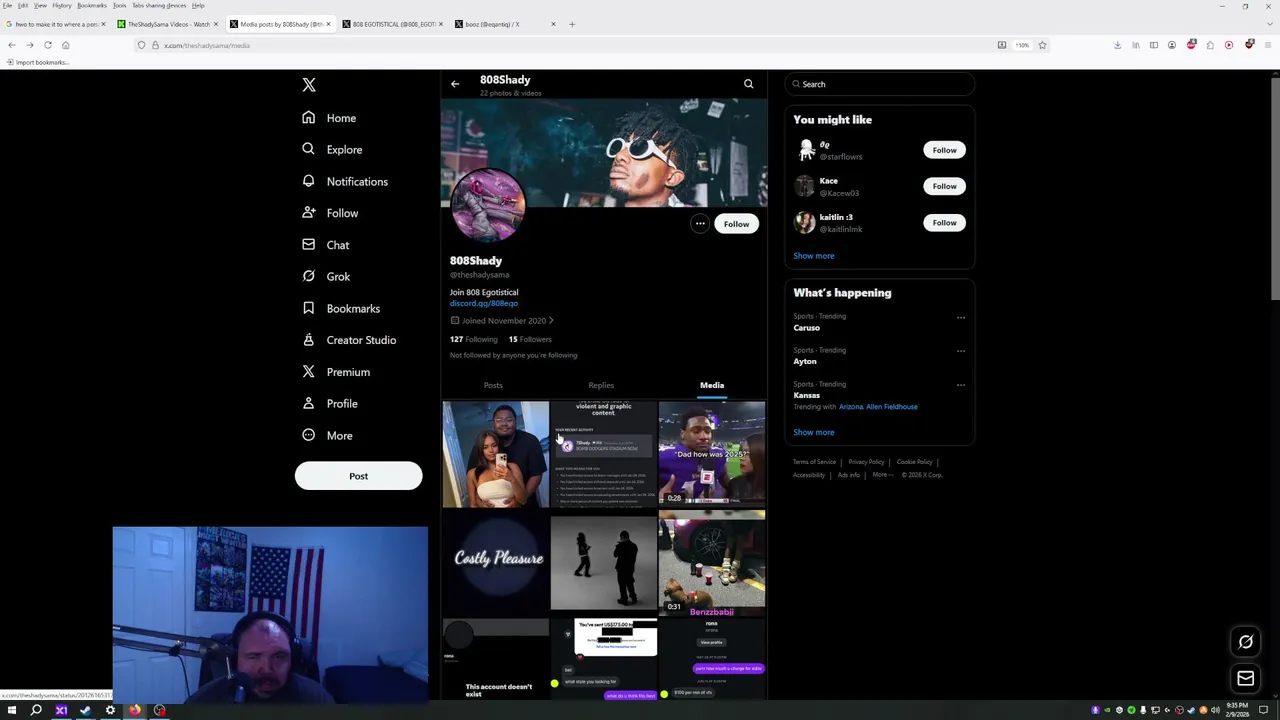Open the 'Dad how was 2025' video thumbnail

tap(712, 455)
